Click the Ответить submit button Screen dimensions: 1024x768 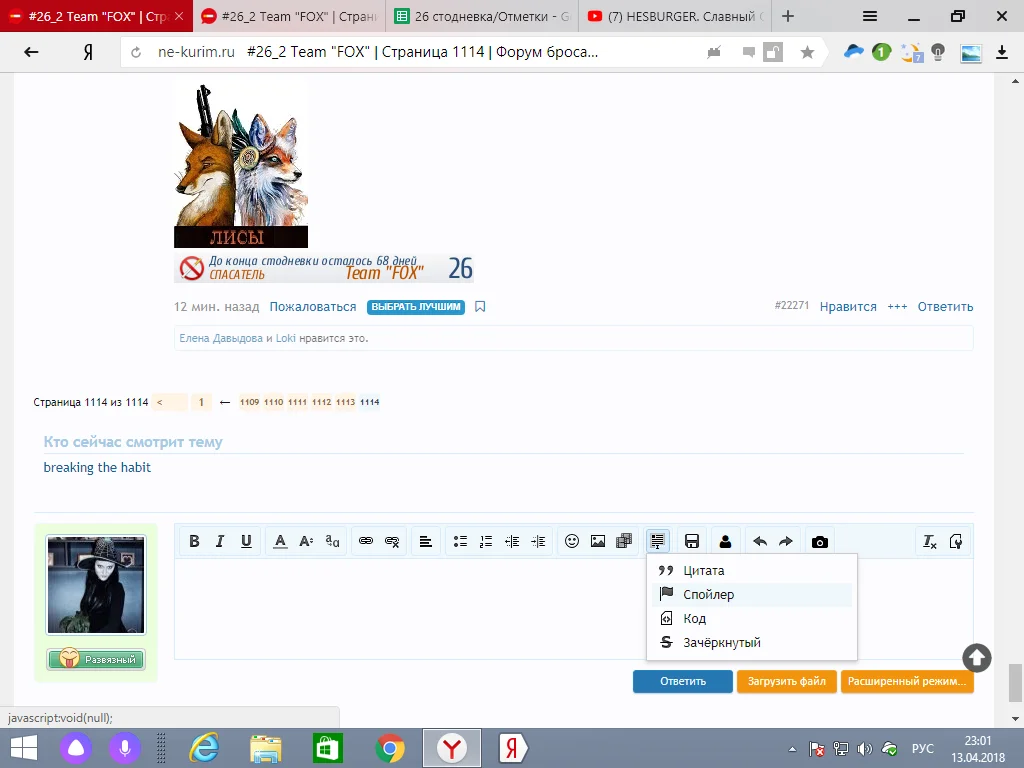(682, 681)
